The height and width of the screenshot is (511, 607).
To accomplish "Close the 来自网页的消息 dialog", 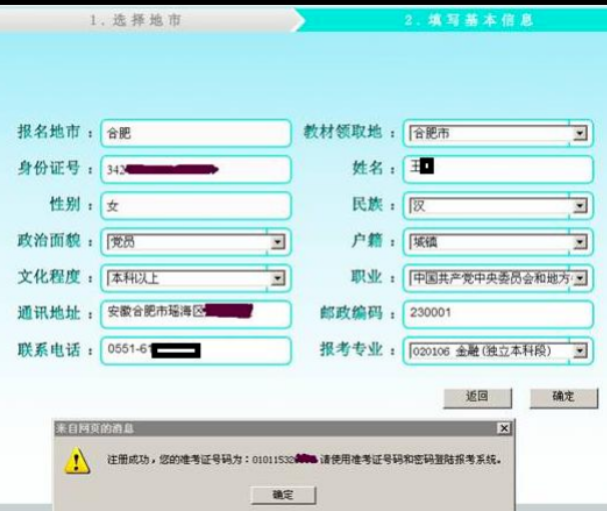I will (x=504, y=429).
